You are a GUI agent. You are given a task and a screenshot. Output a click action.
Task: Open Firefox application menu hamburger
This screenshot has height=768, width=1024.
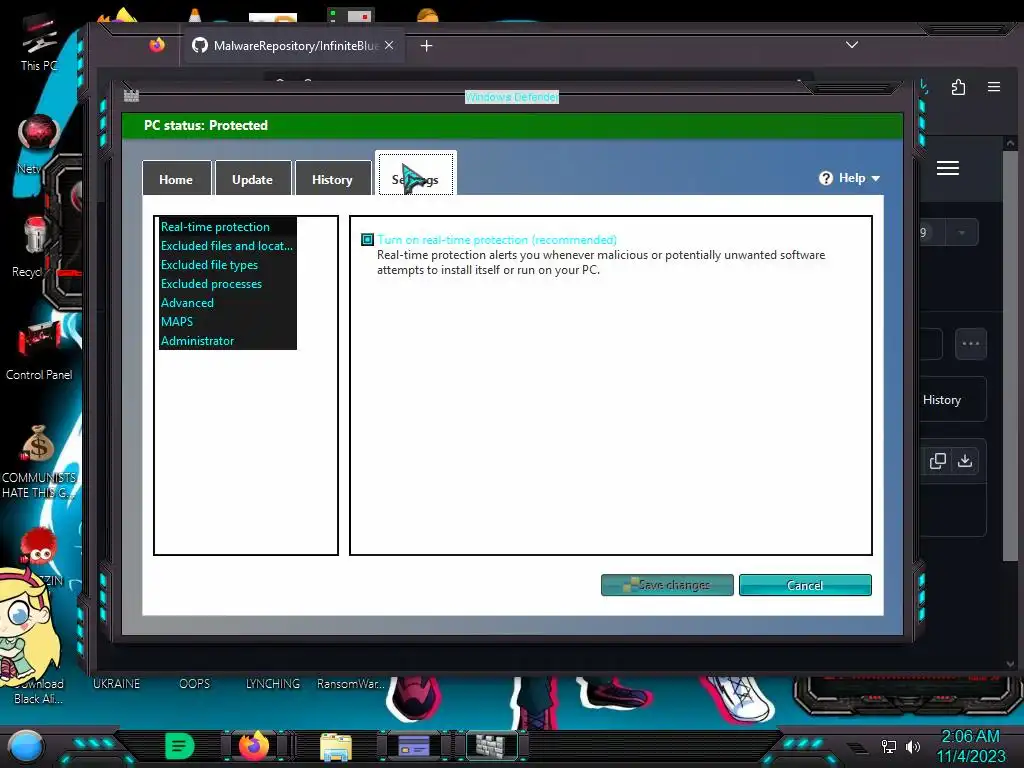coord(994,87)
